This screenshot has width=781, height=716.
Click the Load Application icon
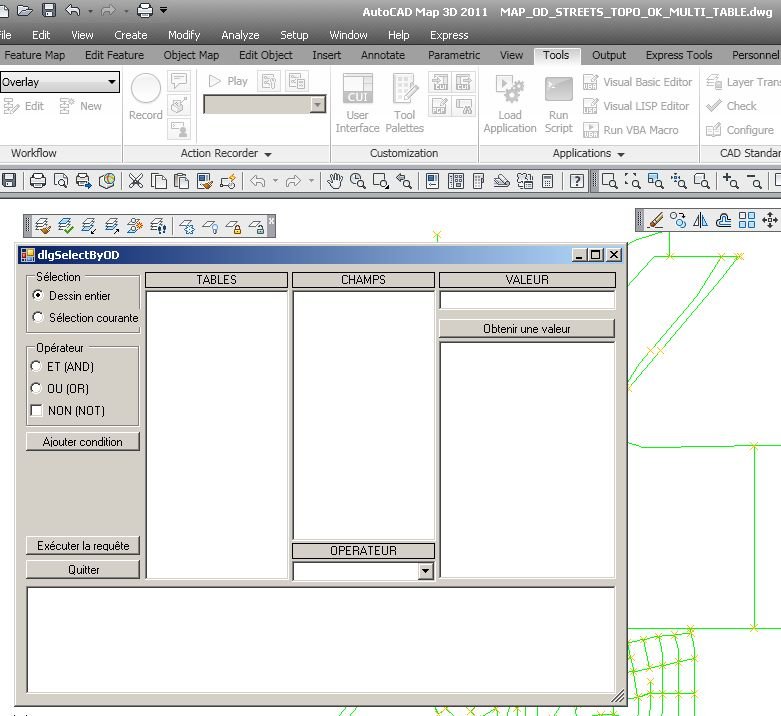point(510,91)
